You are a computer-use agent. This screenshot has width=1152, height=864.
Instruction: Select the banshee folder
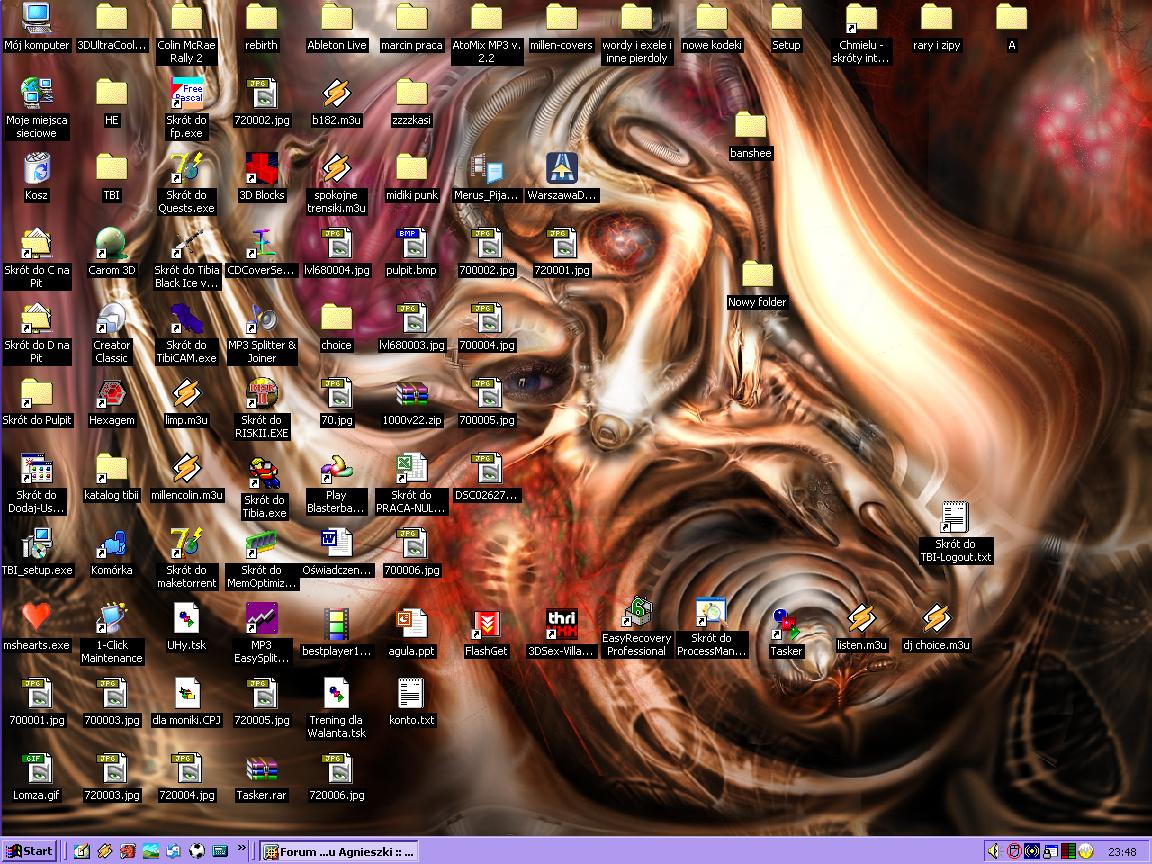pyautogui.click(x=750, y=127)
